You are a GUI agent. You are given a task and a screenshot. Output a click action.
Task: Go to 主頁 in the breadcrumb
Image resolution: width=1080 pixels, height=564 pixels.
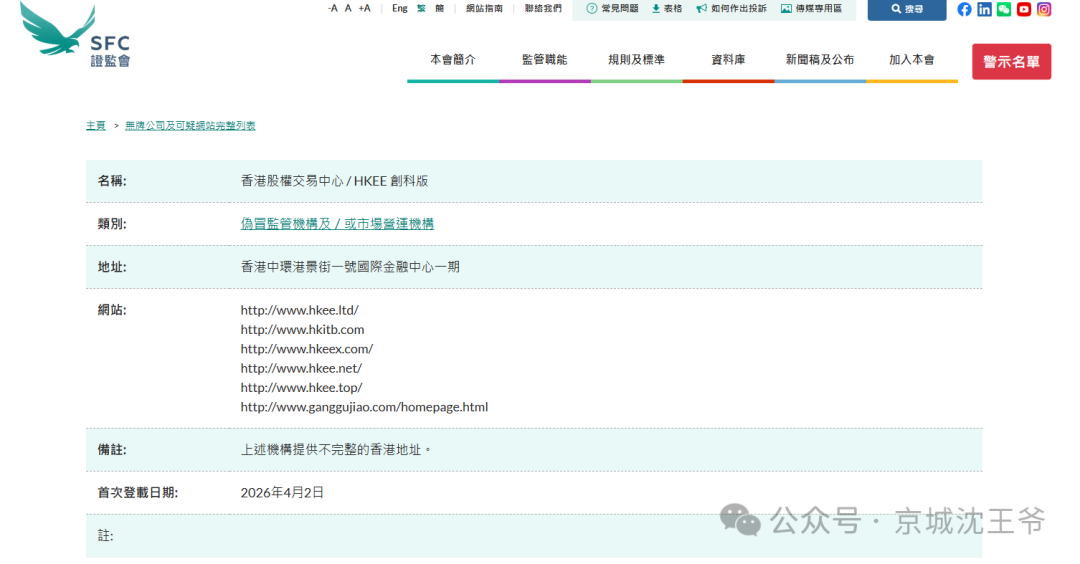click(x=95, y=126)
